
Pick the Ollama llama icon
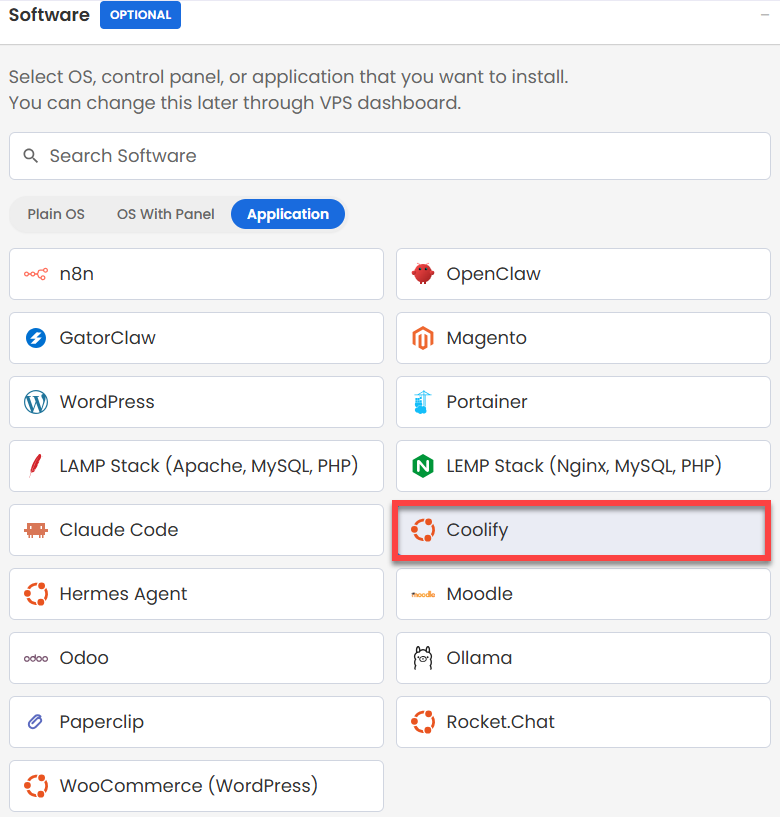pos(423,658)
